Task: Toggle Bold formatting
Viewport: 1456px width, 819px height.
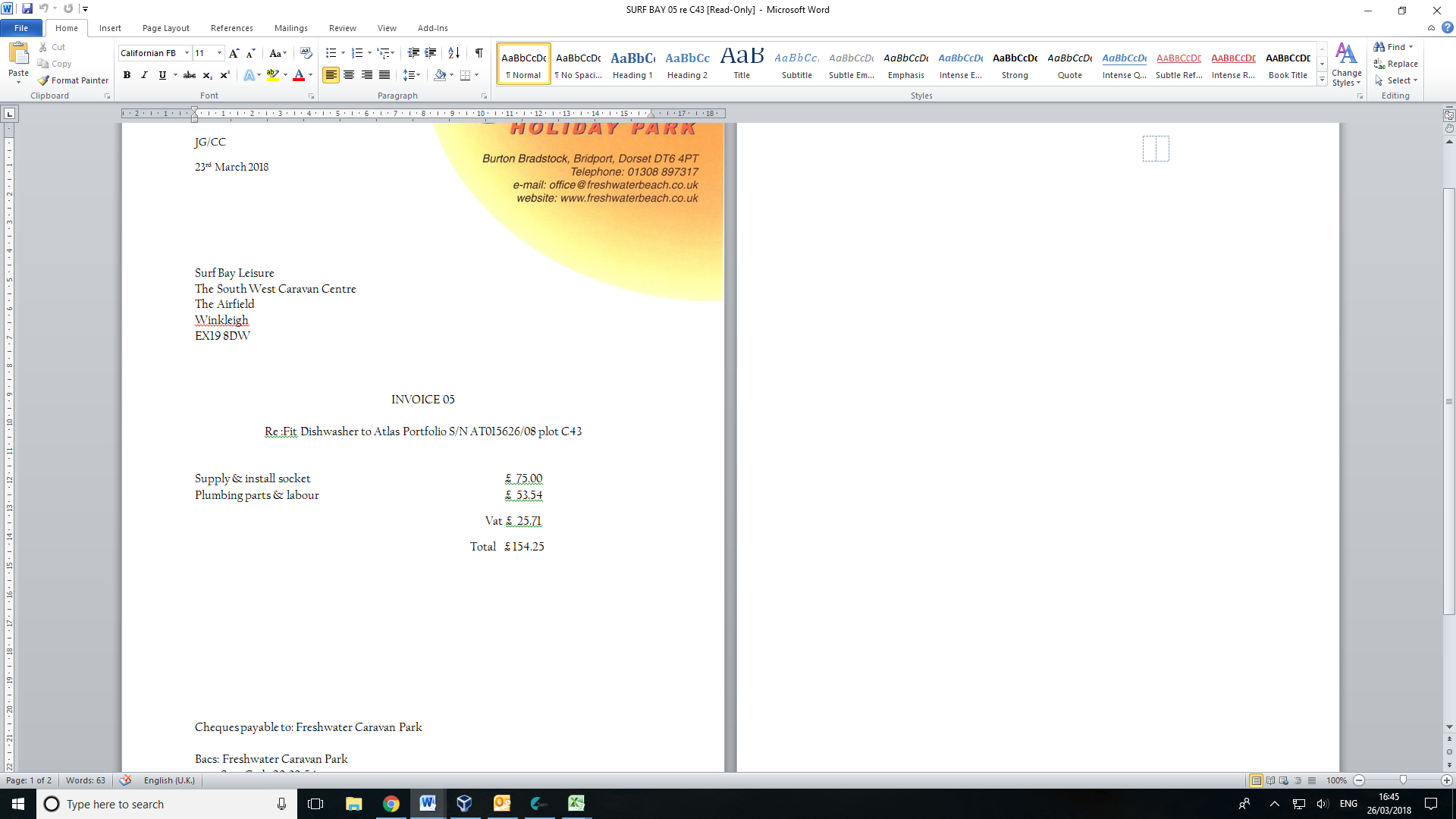Action: [x=127, y=75]
